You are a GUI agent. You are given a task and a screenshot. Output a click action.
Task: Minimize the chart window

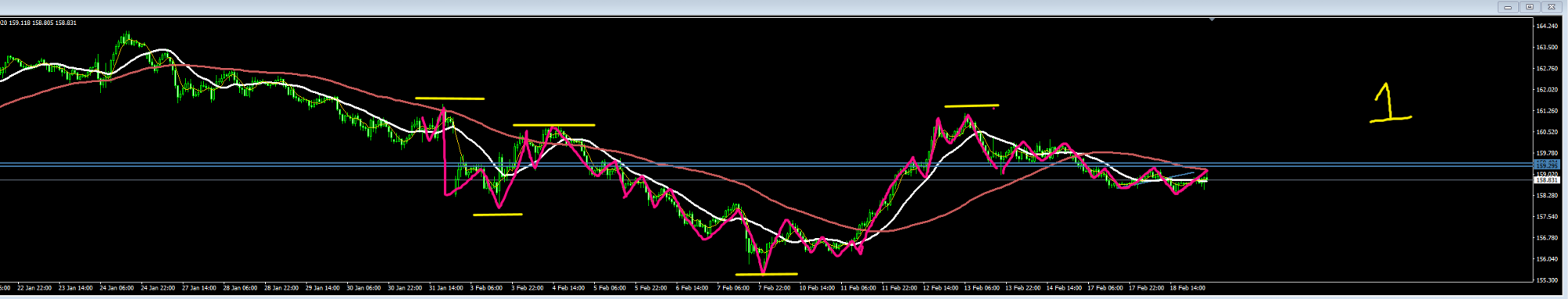click(x=1508, y=7)
